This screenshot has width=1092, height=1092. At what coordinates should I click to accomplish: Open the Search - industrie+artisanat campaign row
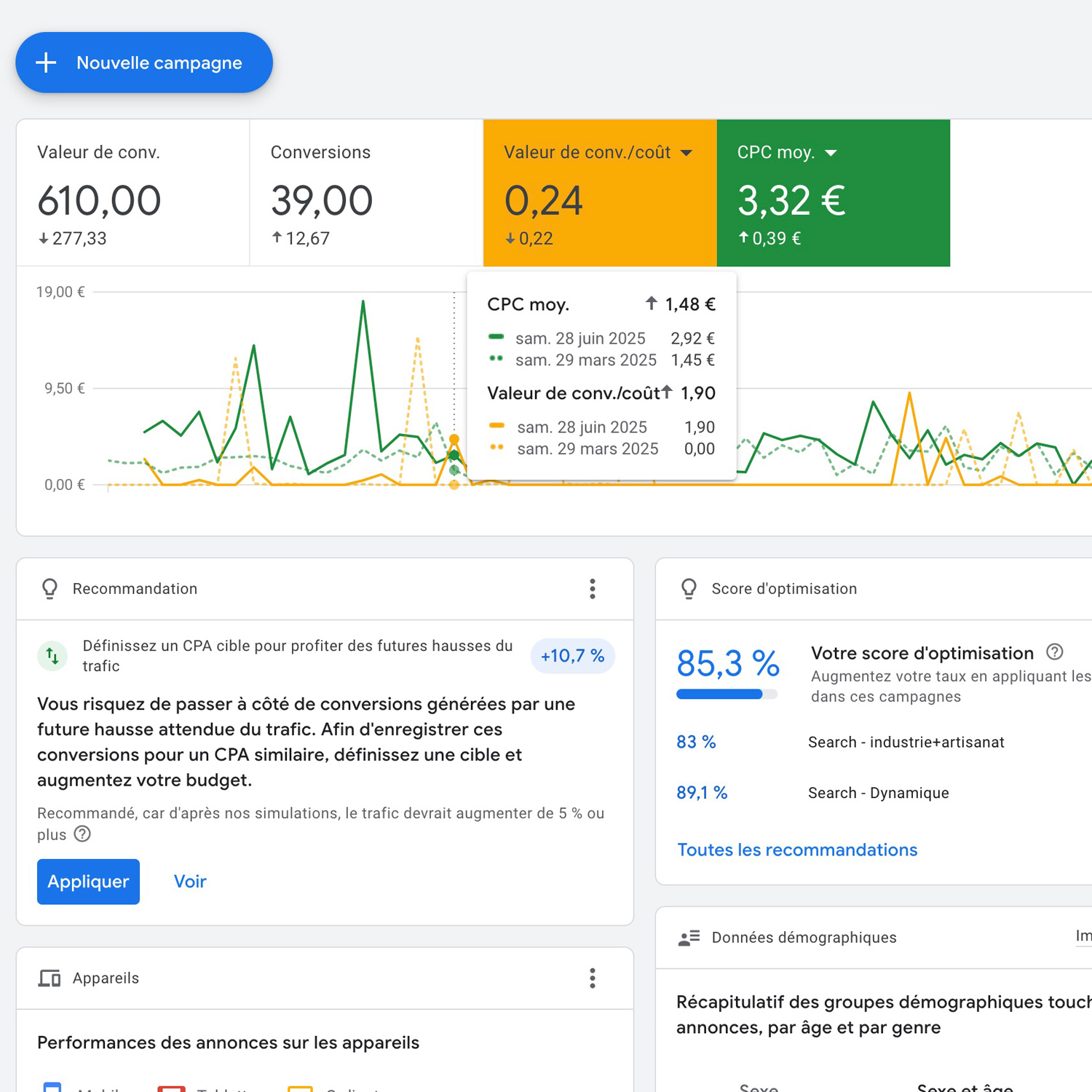point(906,743)
